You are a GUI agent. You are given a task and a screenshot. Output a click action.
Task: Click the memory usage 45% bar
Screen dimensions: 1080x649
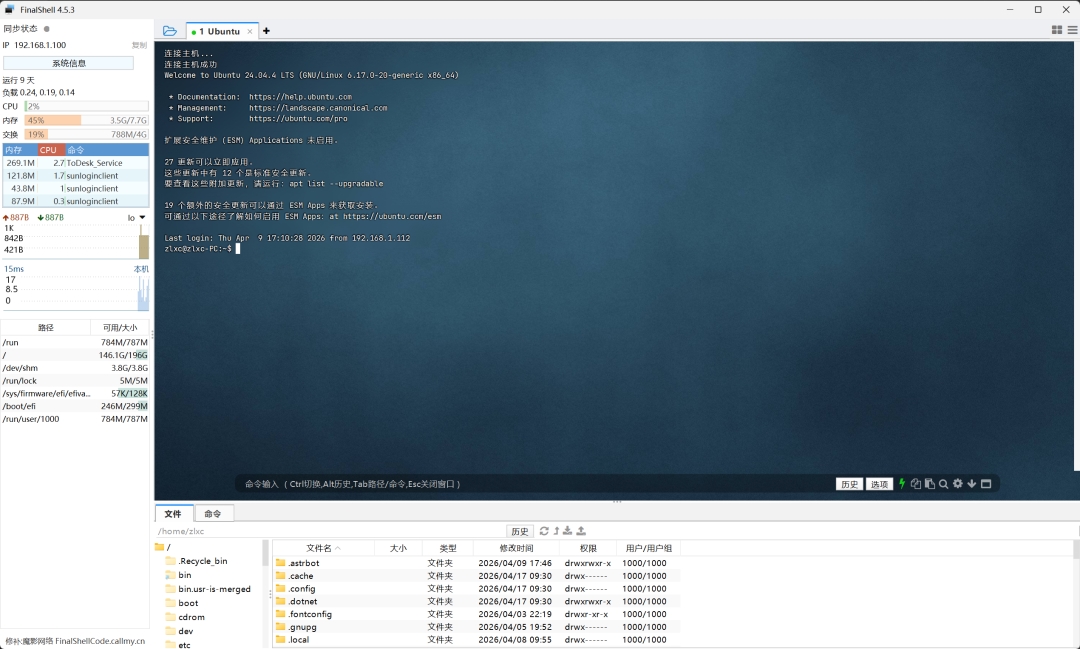tap(87, 120)
